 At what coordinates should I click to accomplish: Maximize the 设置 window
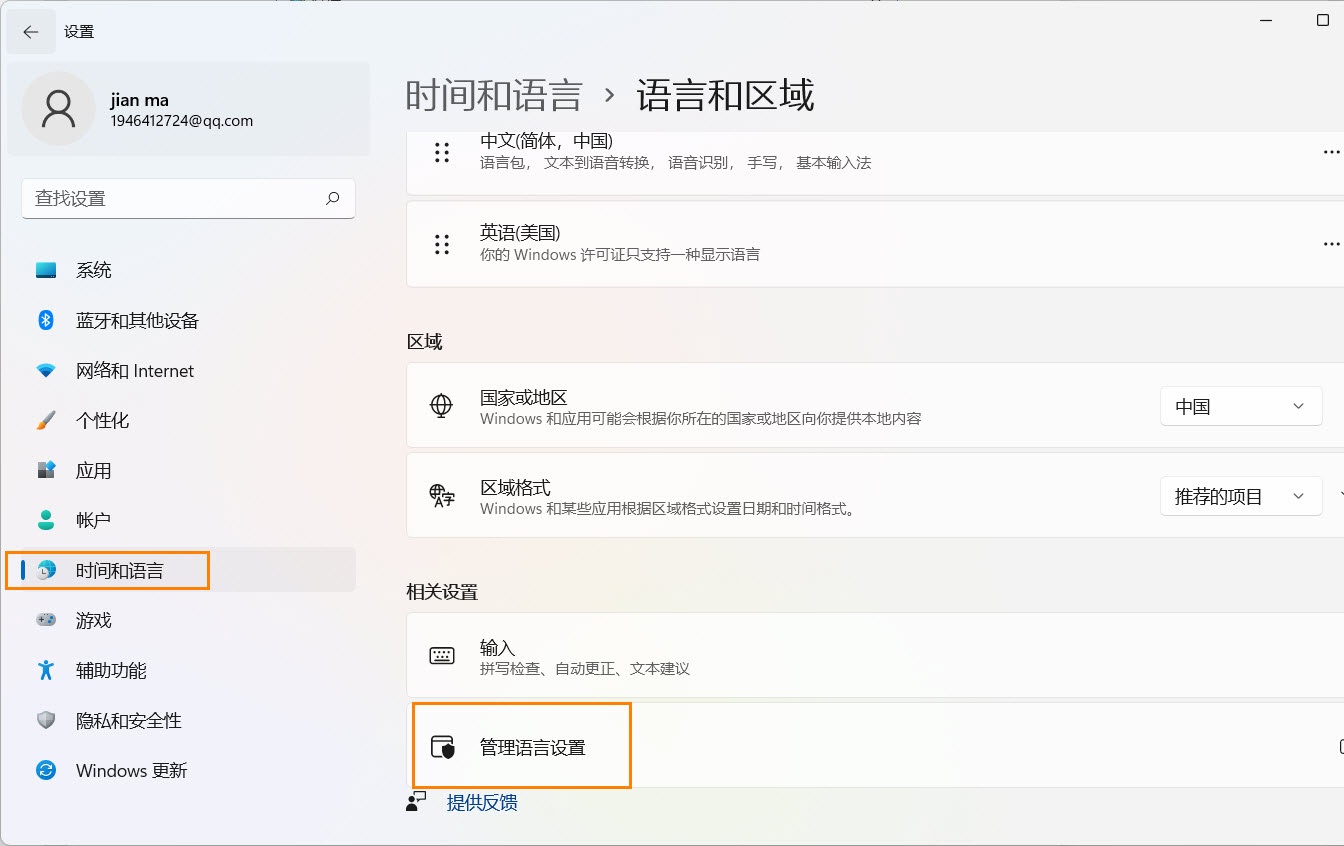pos(1323,20)
